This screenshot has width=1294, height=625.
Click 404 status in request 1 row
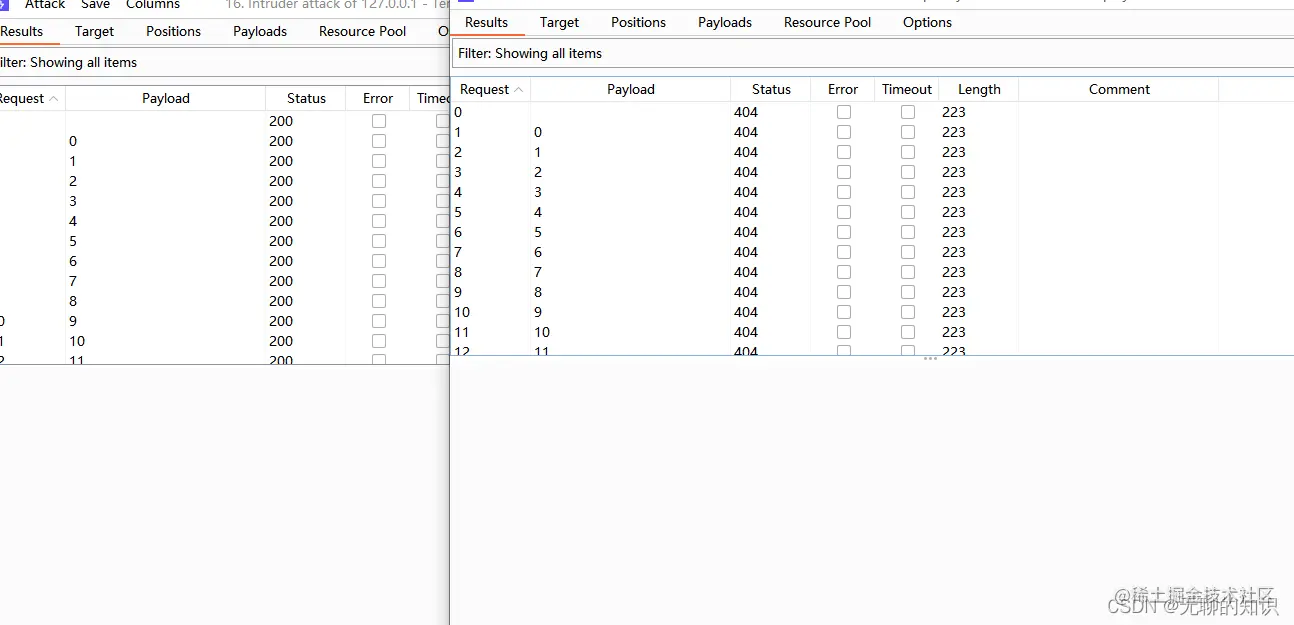click(746, 132)
